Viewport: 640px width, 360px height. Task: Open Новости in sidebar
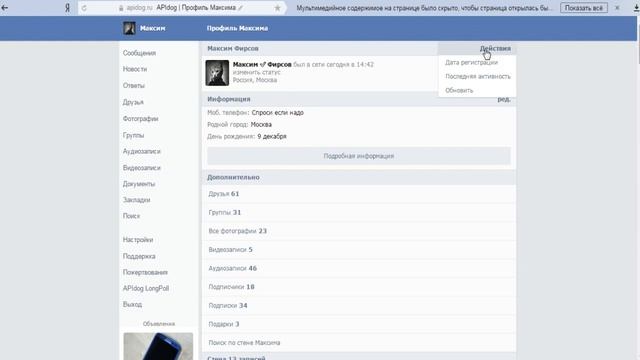tap(135, 69)
